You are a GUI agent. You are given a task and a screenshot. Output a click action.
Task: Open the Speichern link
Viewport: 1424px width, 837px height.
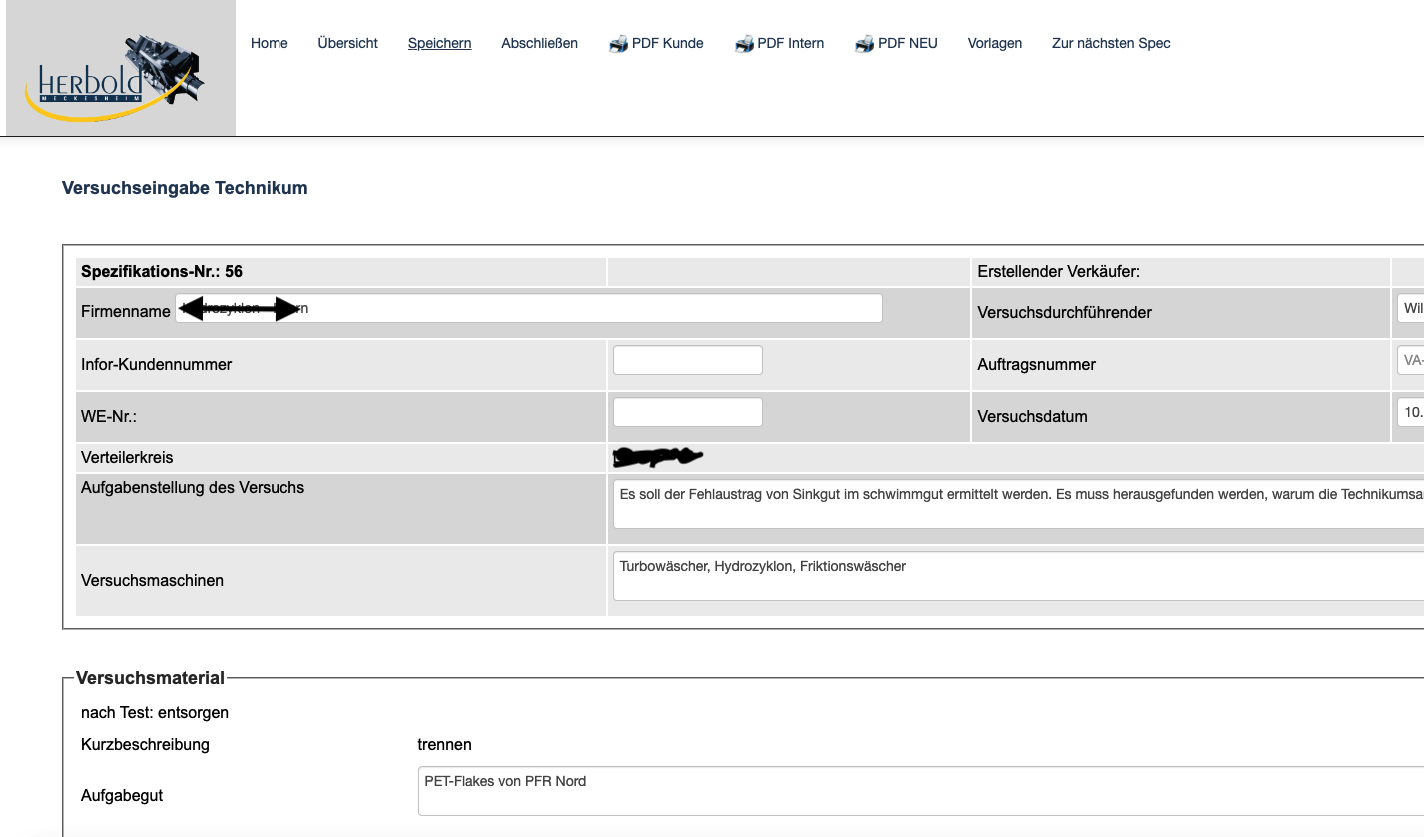439,43
